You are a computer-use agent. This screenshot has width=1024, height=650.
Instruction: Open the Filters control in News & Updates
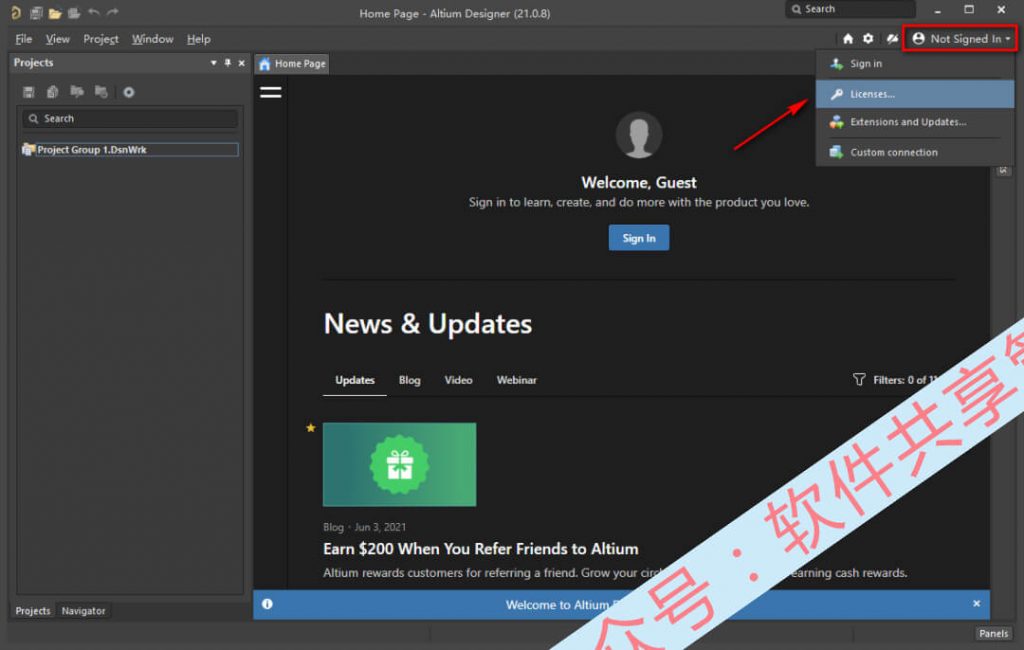click(896, 380)
